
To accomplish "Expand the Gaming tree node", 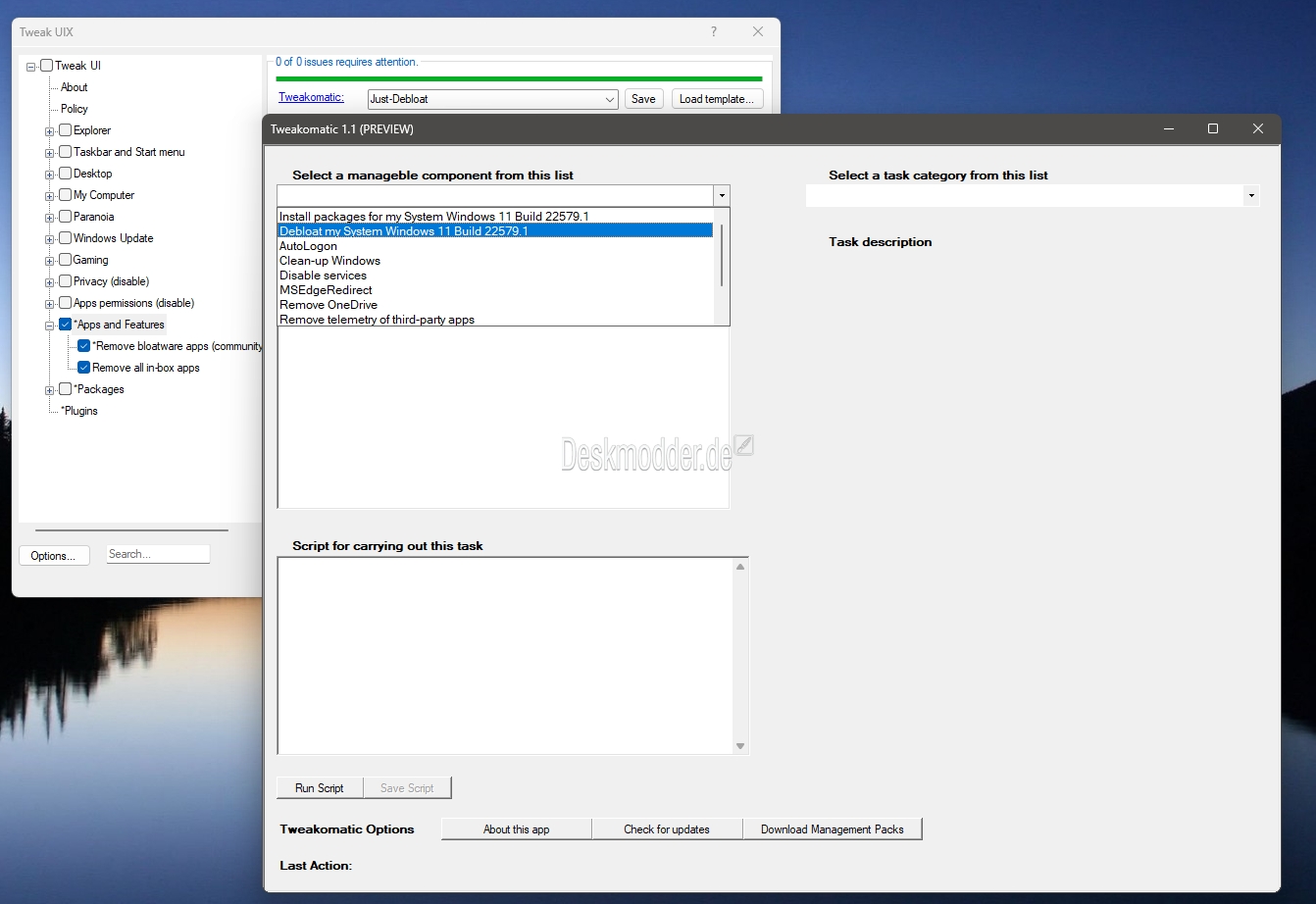I will (49, 261).
